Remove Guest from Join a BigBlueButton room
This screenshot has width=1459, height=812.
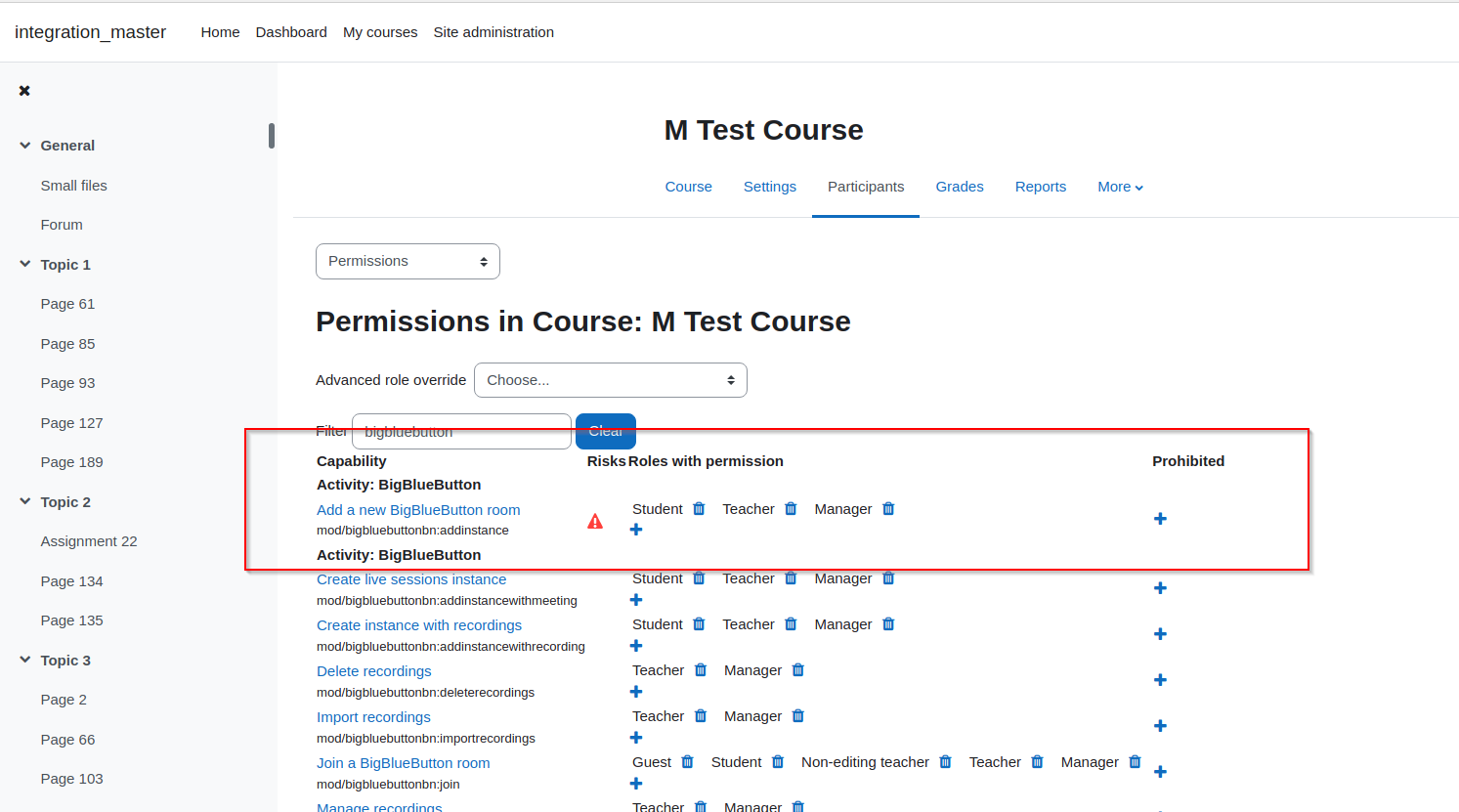coord(688,762)
